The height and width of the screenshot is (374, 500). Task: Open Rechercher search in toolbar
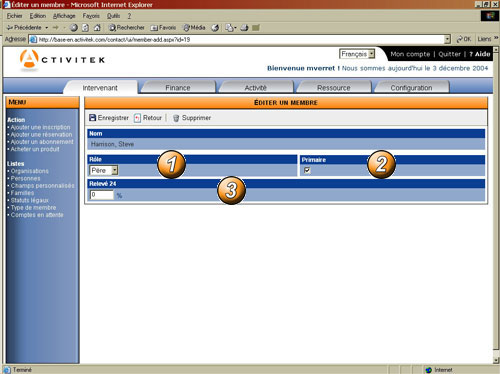[x=127, y=28]
